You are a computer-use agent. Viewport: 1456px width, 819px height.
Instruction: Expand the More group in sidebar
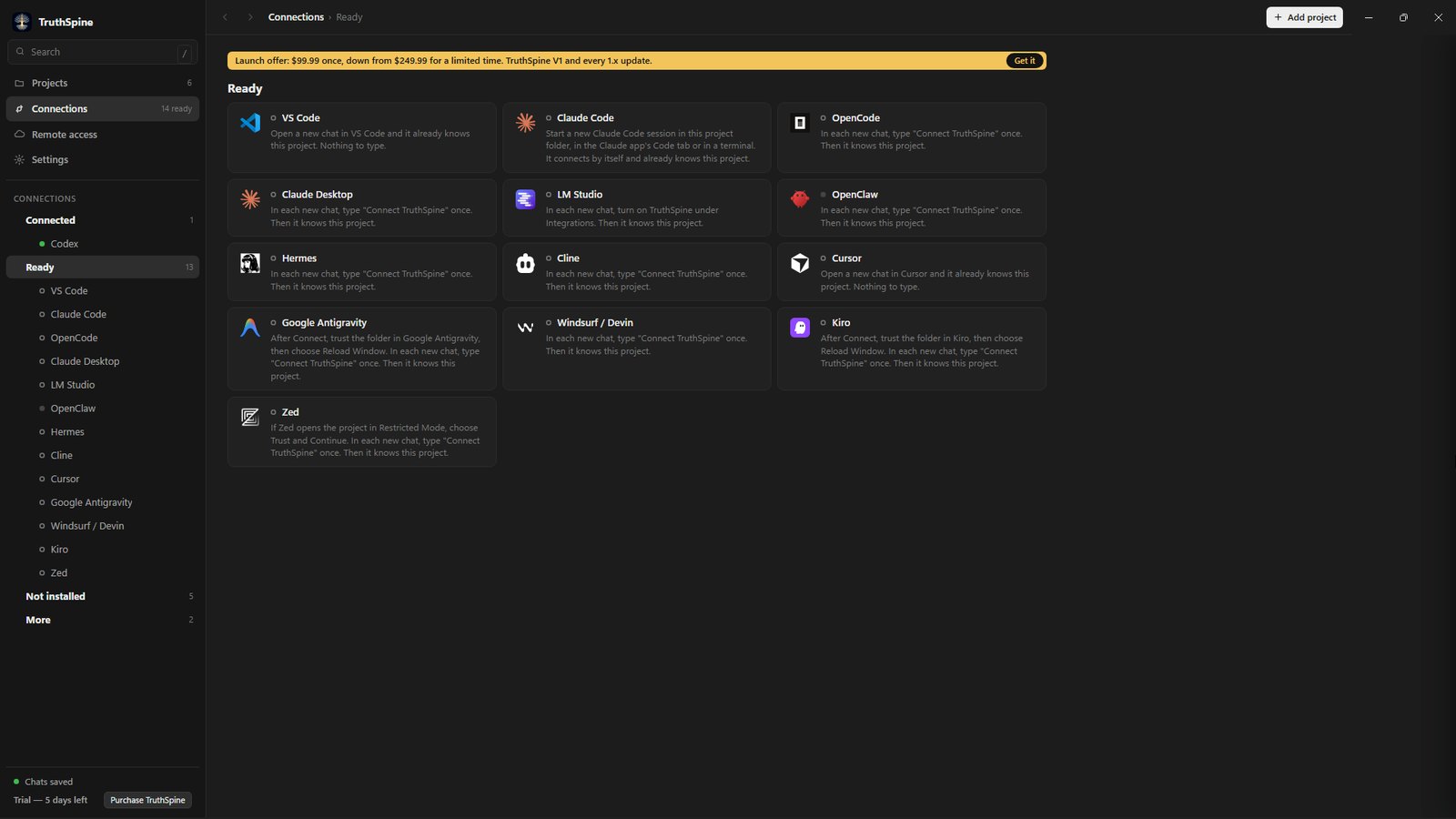coord(103,620)
